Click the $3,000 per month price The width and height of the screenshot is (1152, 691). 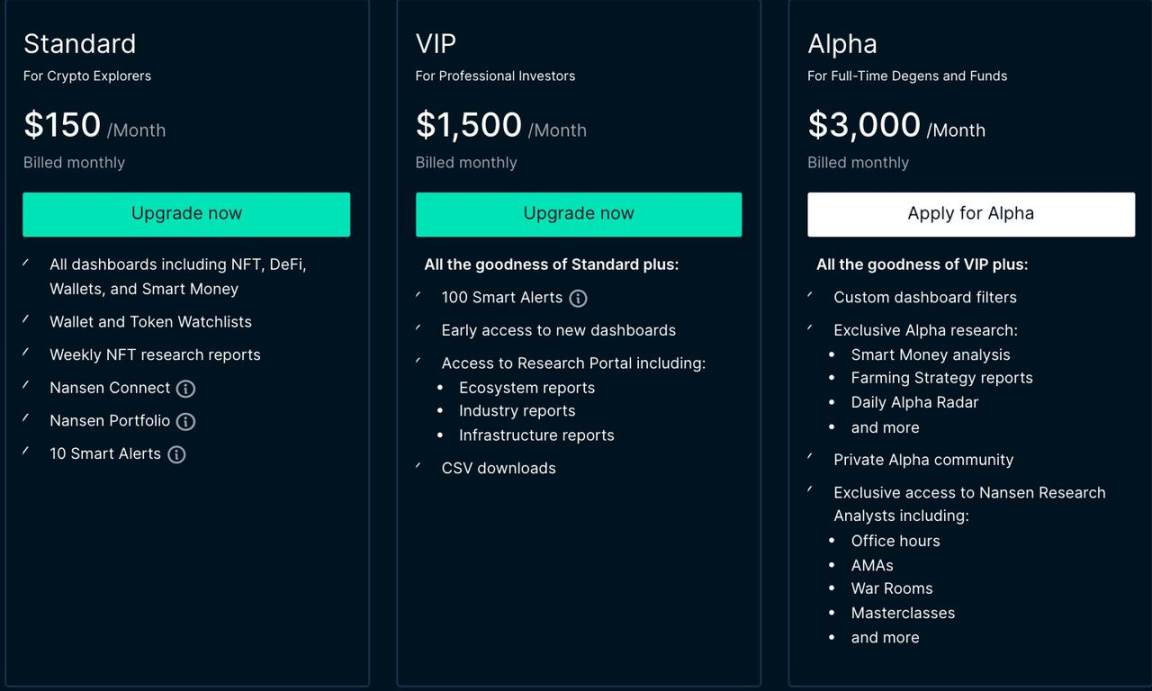pyautogui.click(x=896, y=126)
